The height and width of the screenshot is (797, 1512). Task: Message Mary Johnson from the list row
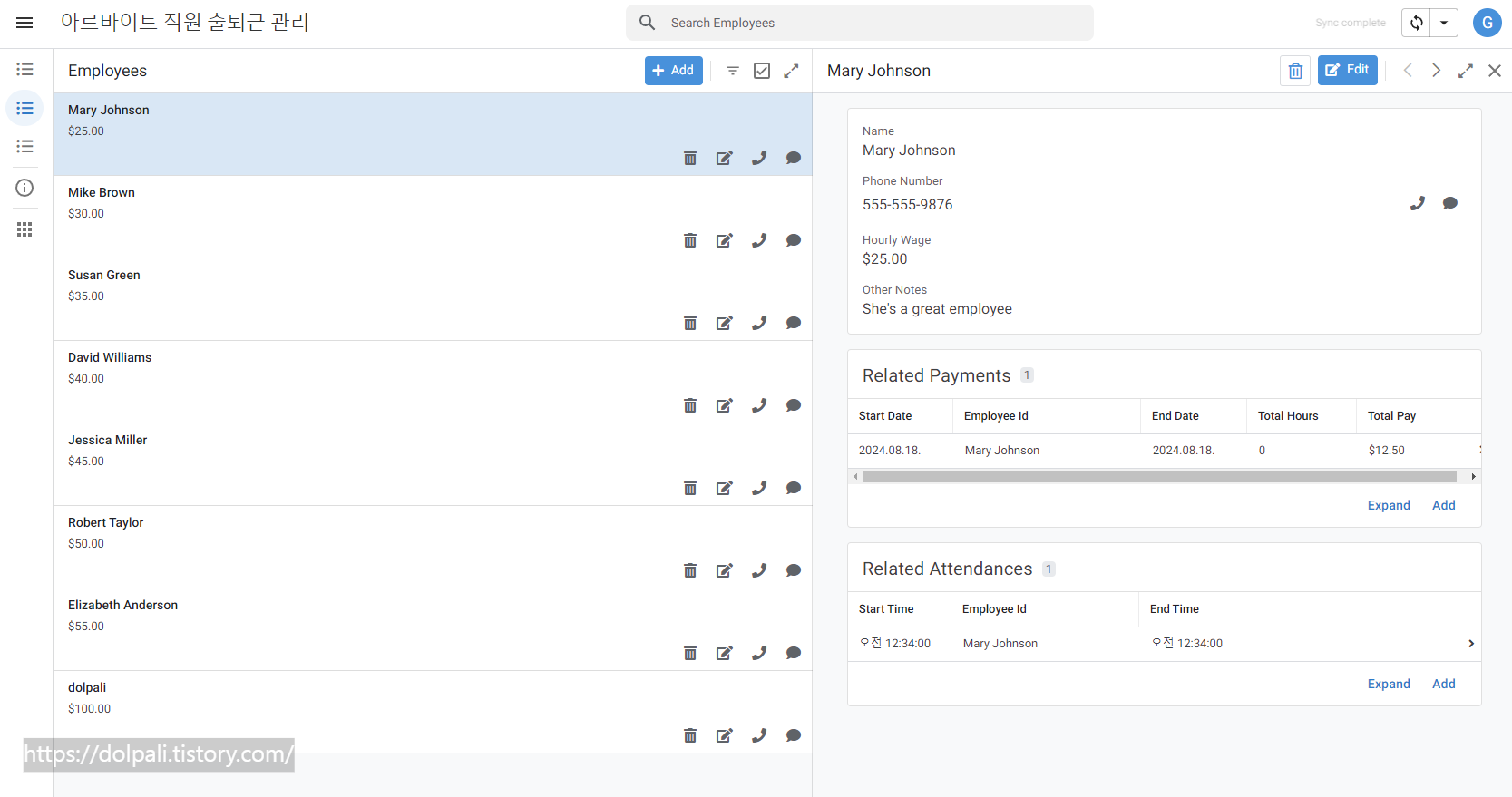[x=794, y=158]
